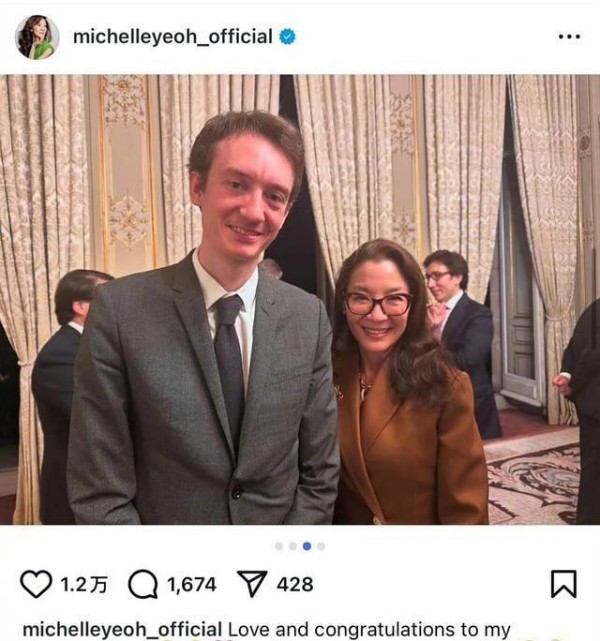
Task: Go to second carousel dot
Action: coord(293,546)
